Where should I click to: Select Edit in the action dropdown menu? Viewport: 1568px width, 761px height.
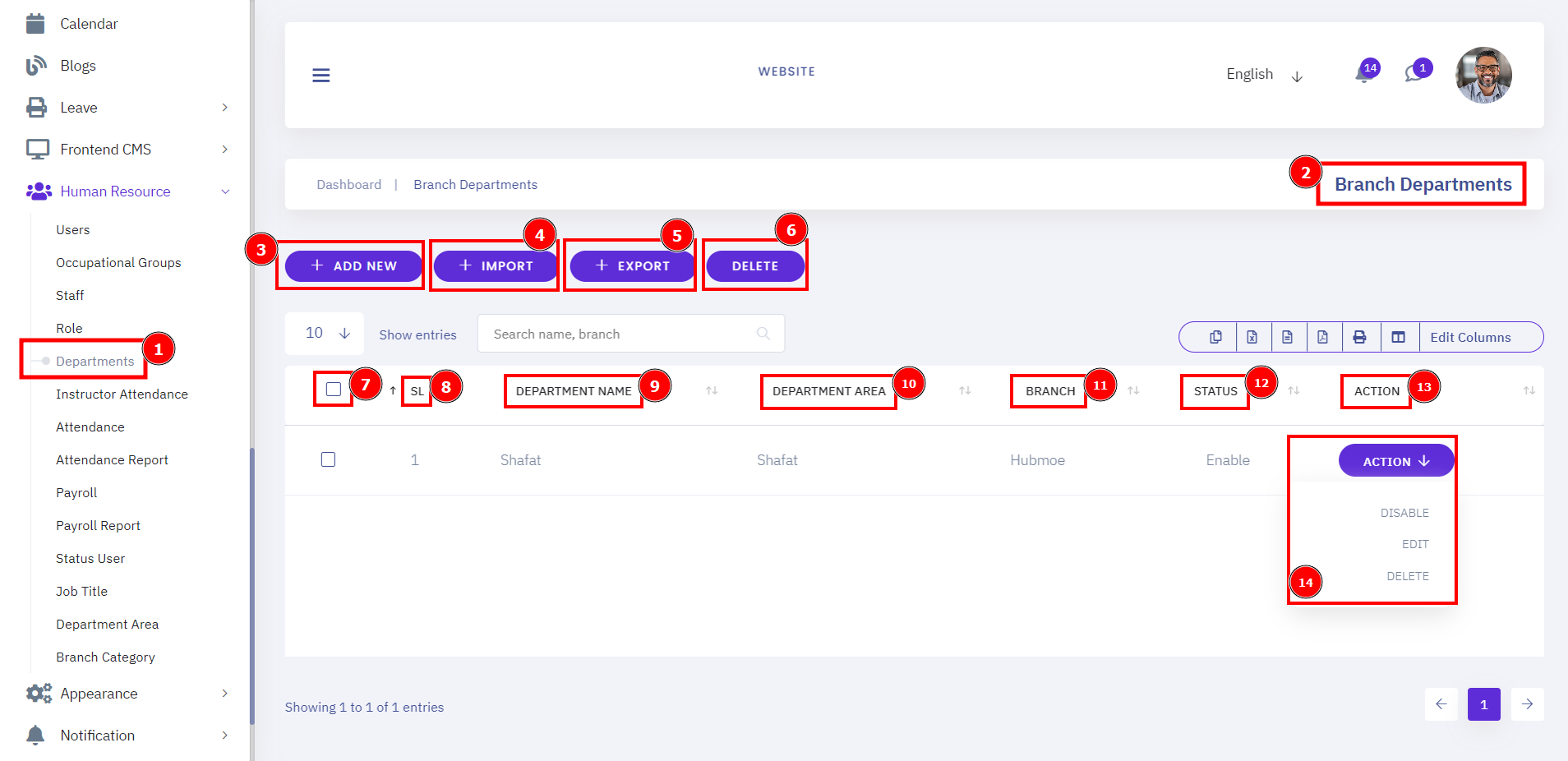[1415, 544]
